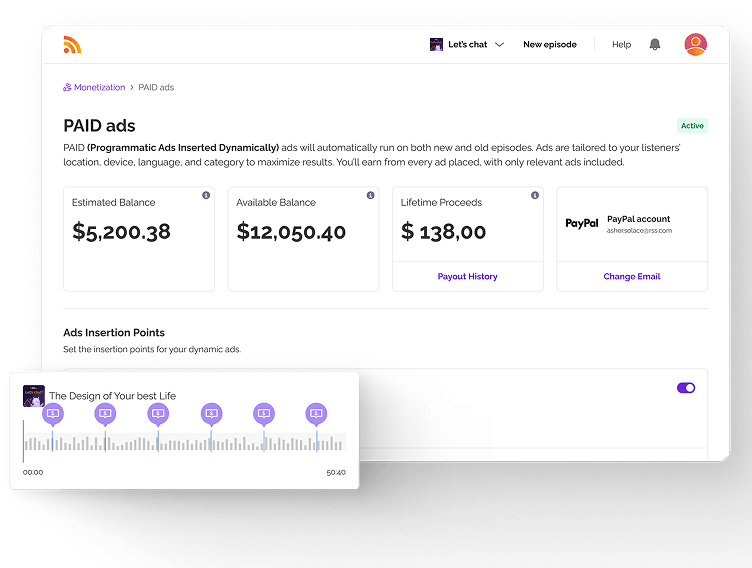The height and width of the screenshot is (568, 752).
Task: Click Change Email link
Action: pyautogui.click(x=632, y=276)
